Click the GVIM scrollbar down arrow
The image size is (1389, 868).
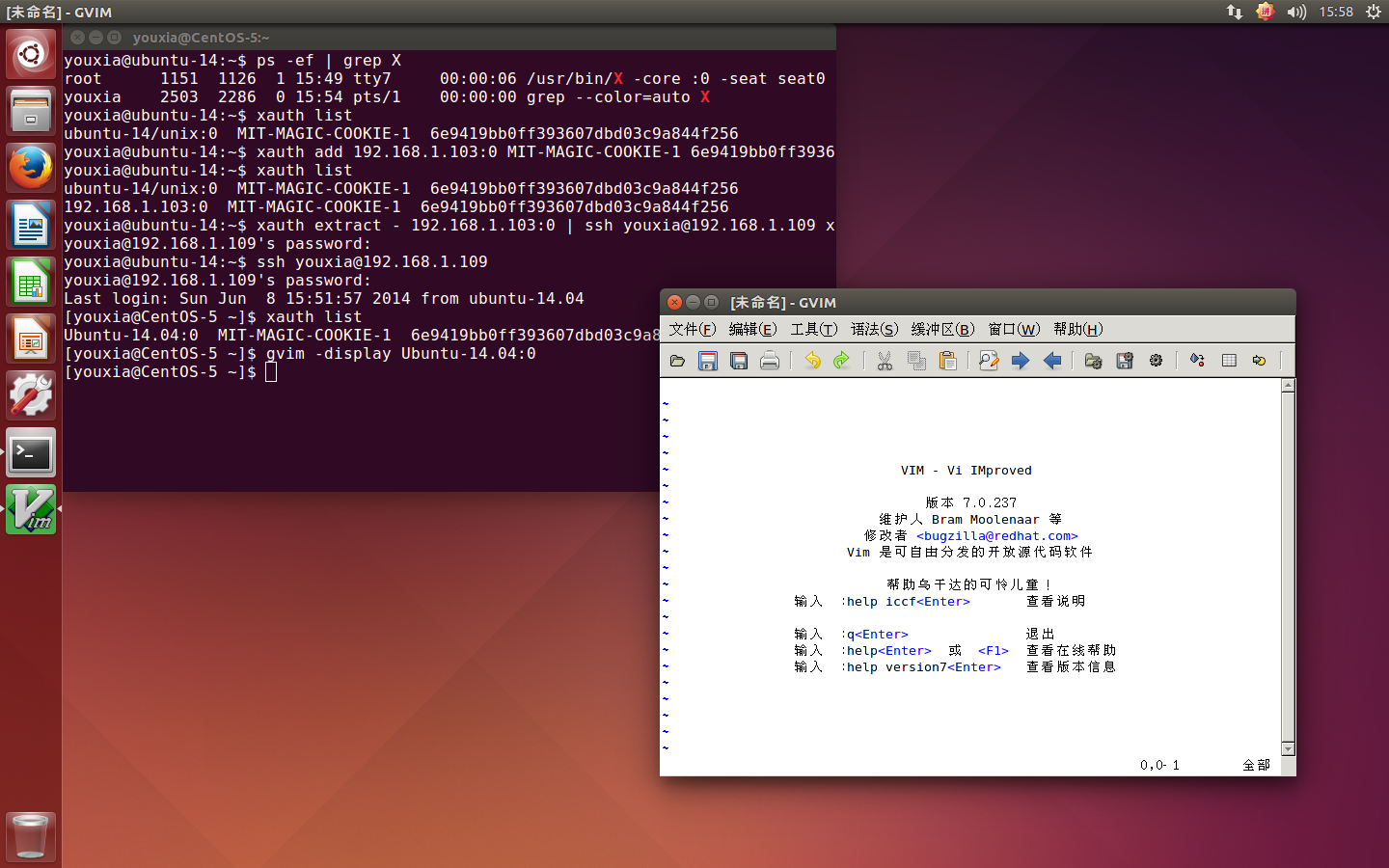click(1288, 749)
